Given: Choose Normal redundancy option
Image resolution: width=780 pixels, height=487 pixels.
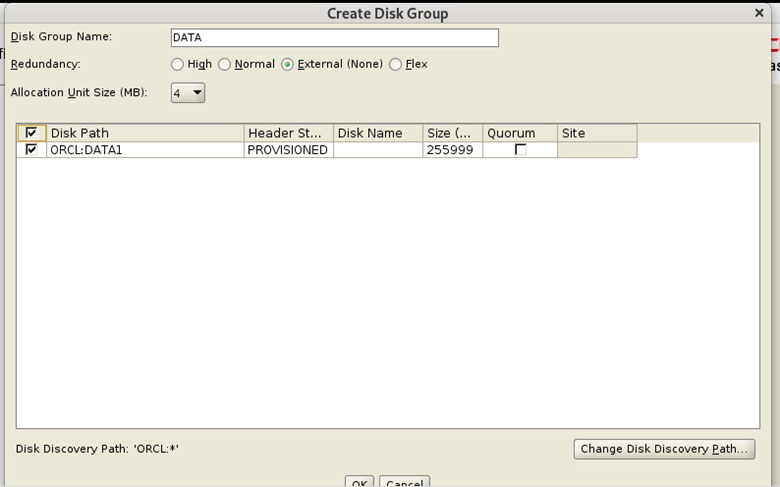Looking at the screenshot, I should point(224,64).
